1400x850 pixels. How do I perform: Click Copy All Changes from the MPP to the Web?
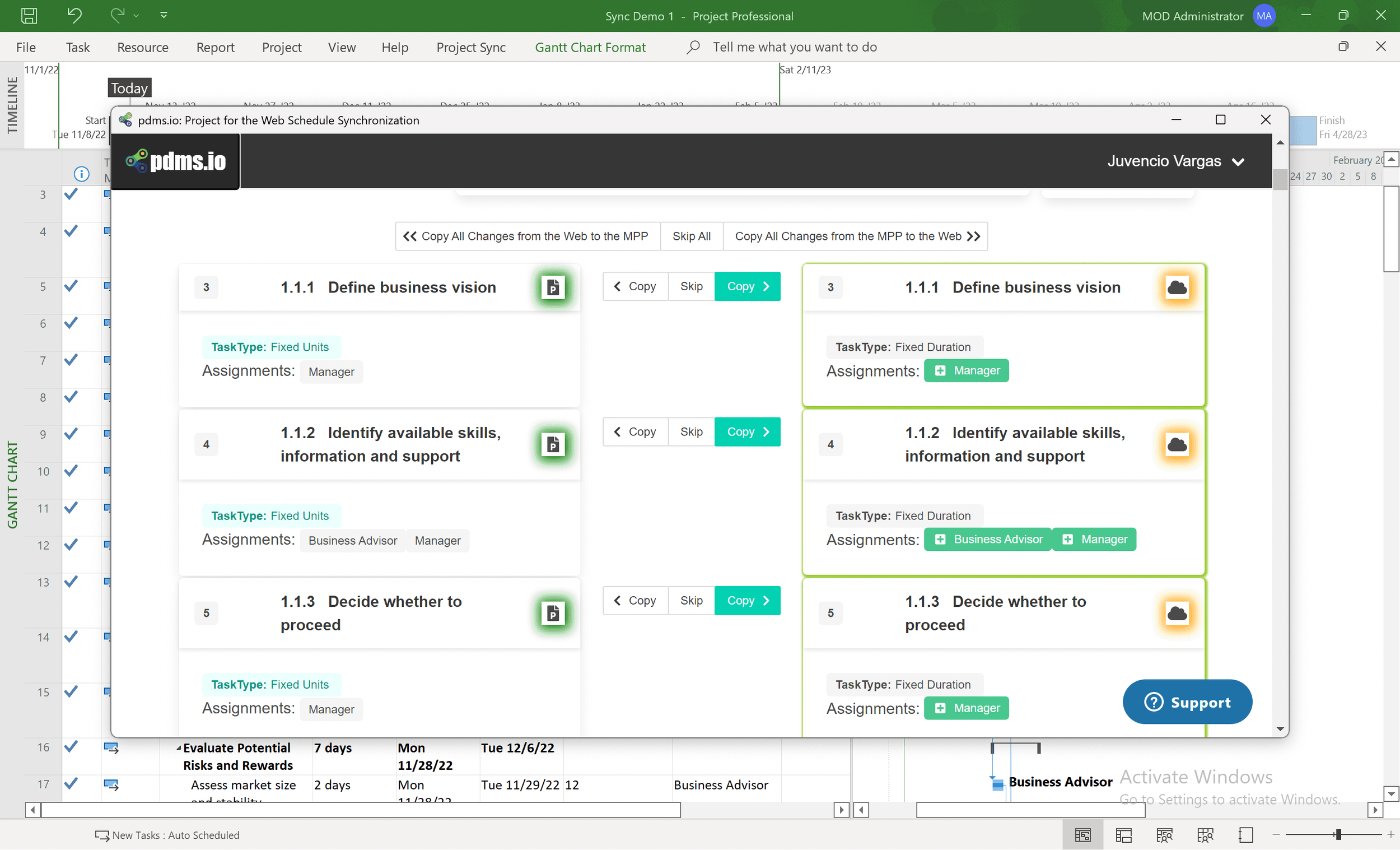click(856, 236)
